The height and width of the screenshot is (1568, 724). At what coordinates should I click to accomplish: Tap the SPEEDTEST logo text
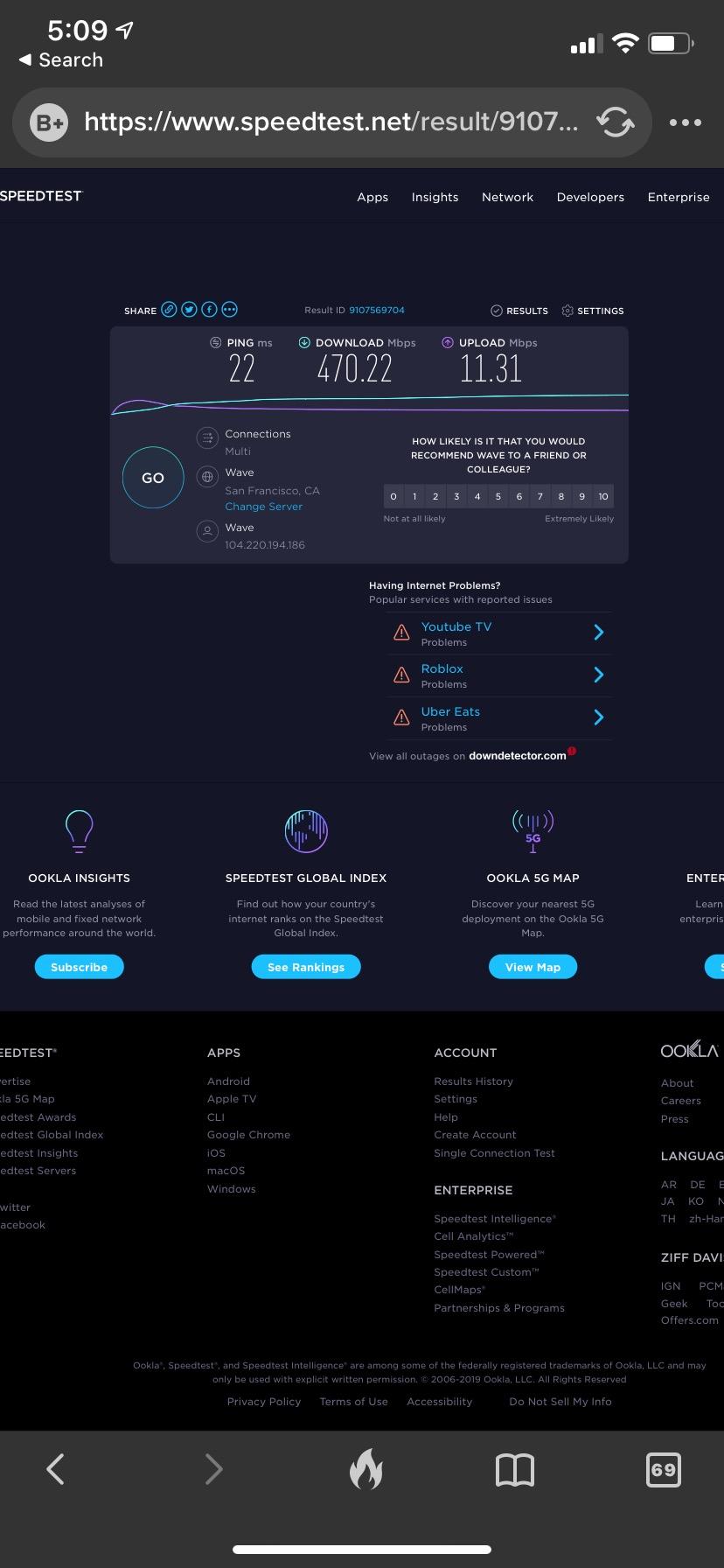coord(41,196)
